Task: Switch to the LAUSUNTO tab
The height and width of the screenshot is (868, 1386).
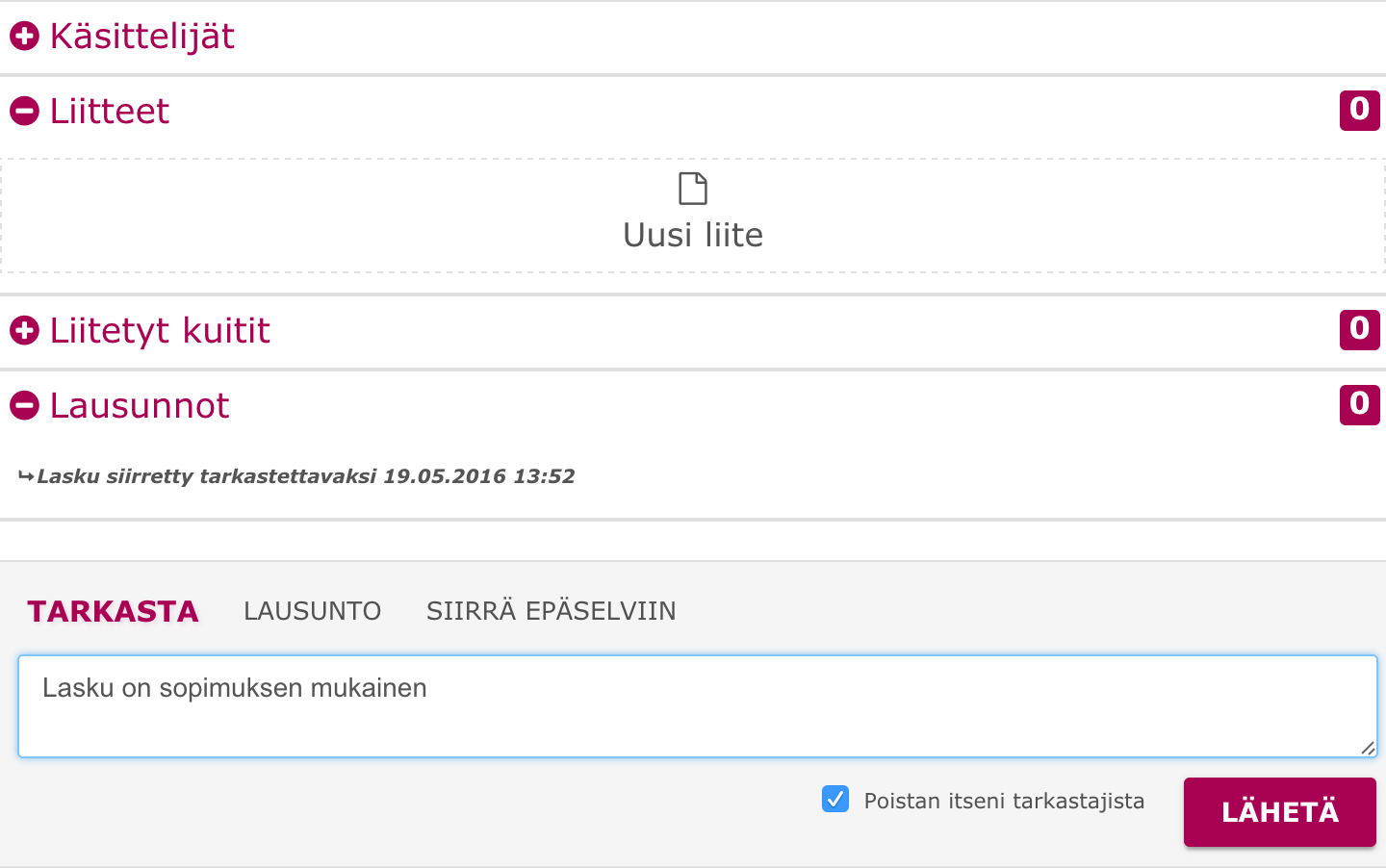Action: pos(312,611)
